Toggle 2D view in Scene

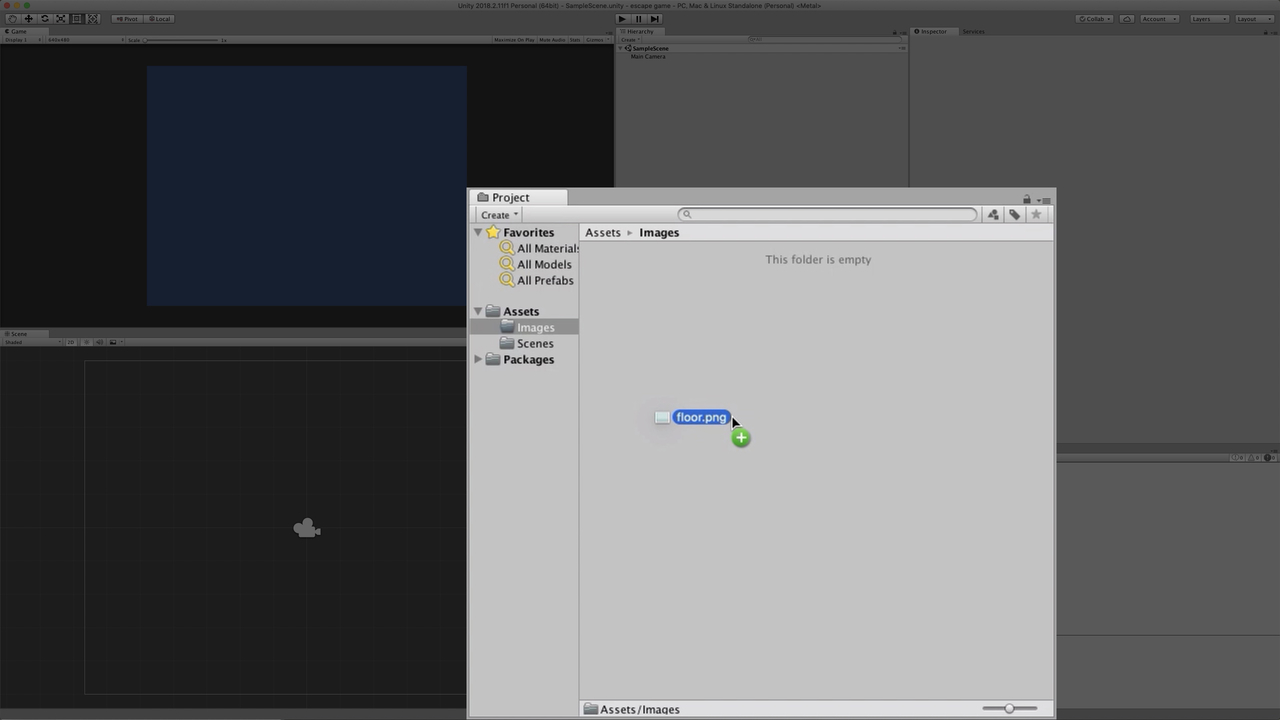(72, 342)
